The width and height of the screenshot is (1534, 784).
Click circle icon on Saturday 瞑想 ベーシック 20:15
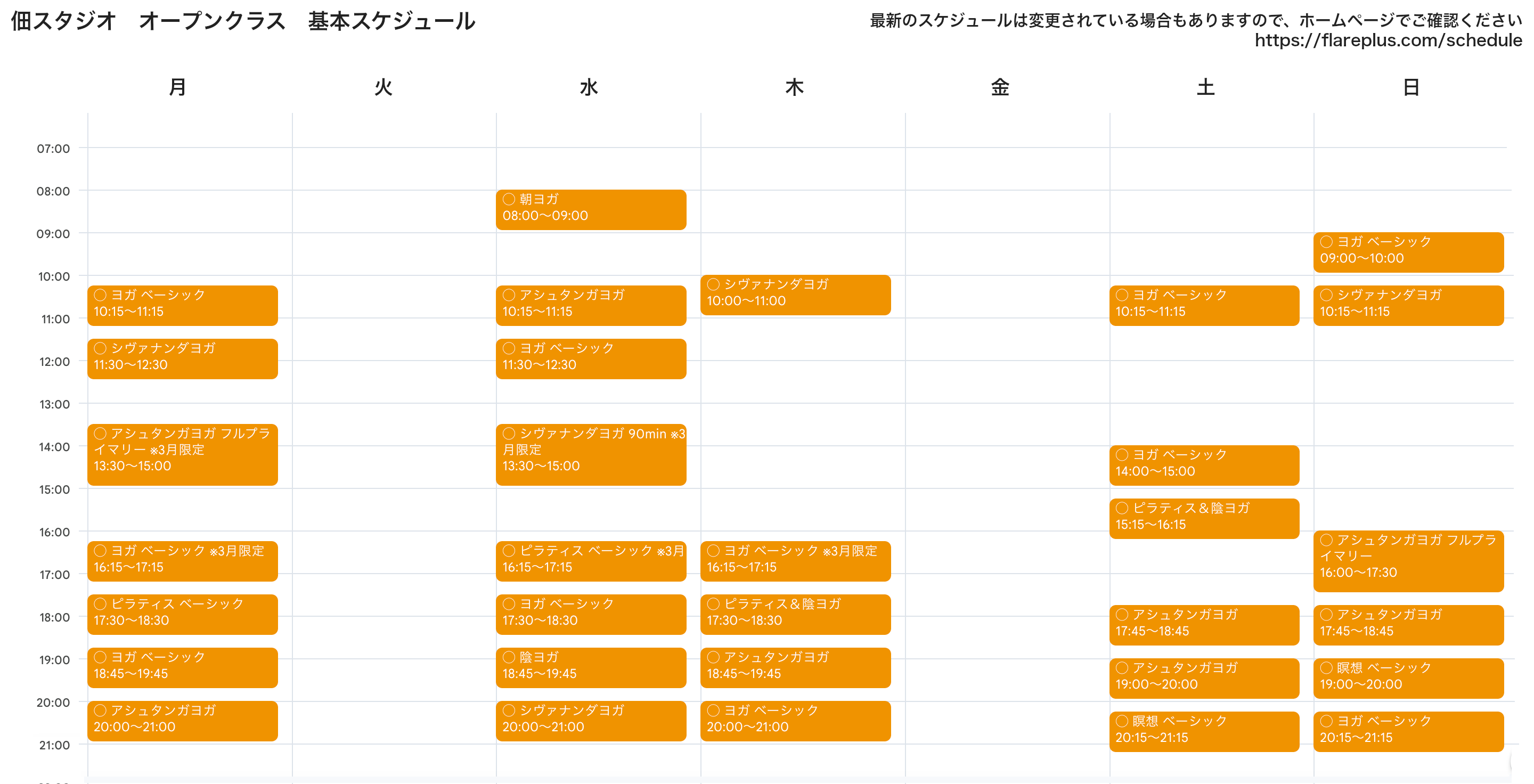pos(1122,720)
